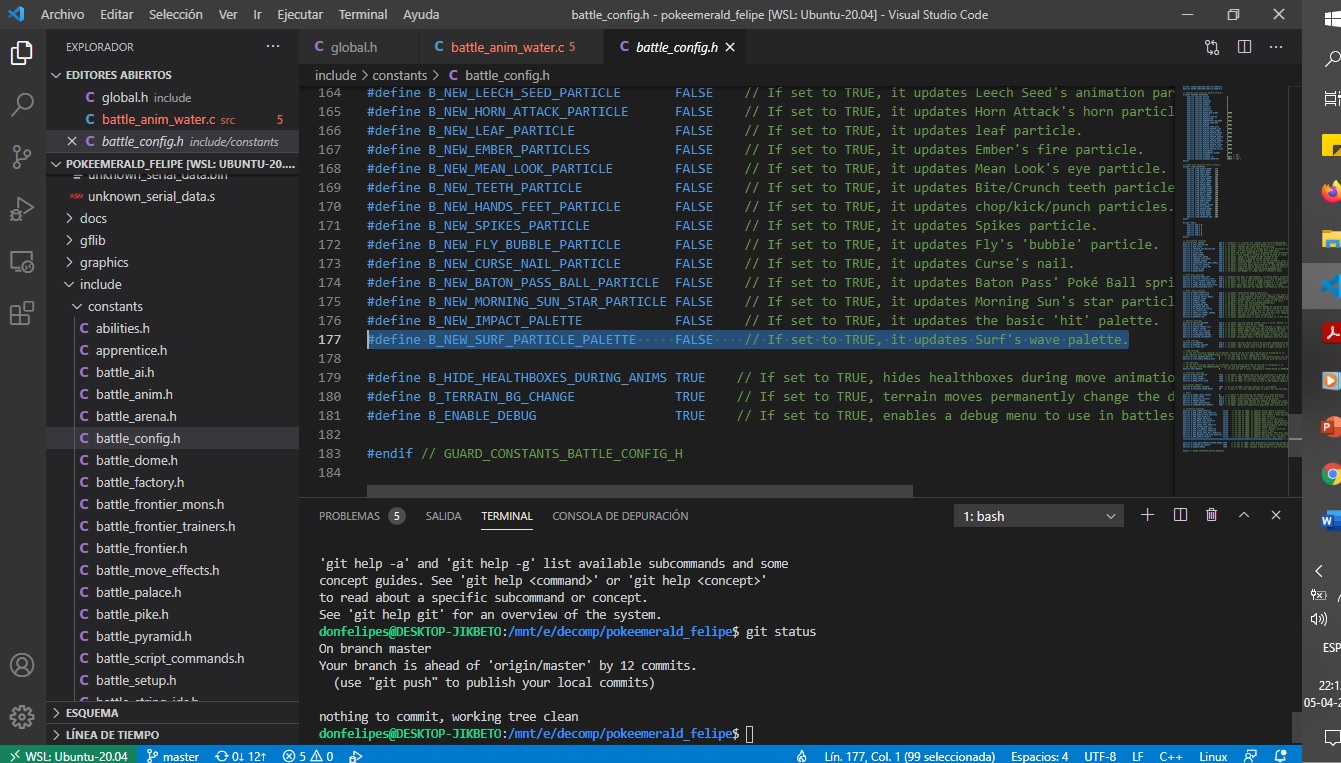Maximize the terminal panel with chevron up
The image size is (1341, 763).
tap(1244, 515)
